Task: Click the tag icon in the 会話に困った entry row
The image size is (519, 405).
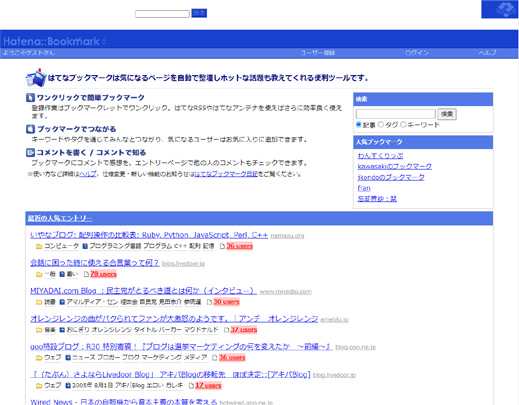Action: (62, 274)
